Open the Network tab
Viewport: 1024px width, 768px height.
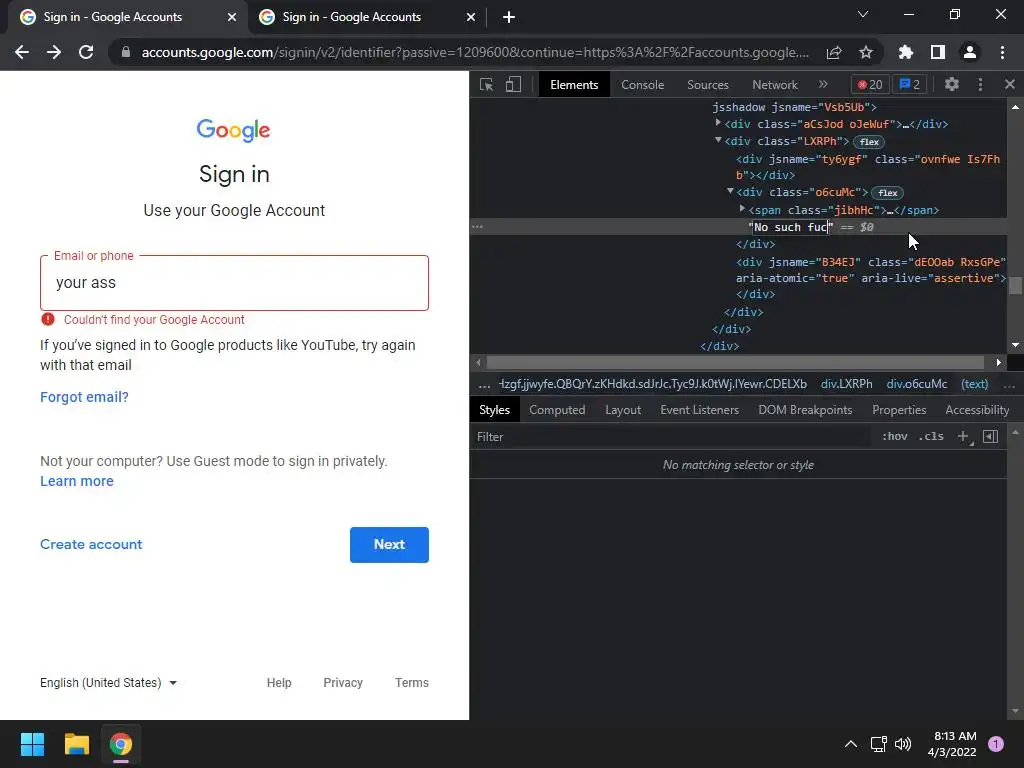pos(775,85)
